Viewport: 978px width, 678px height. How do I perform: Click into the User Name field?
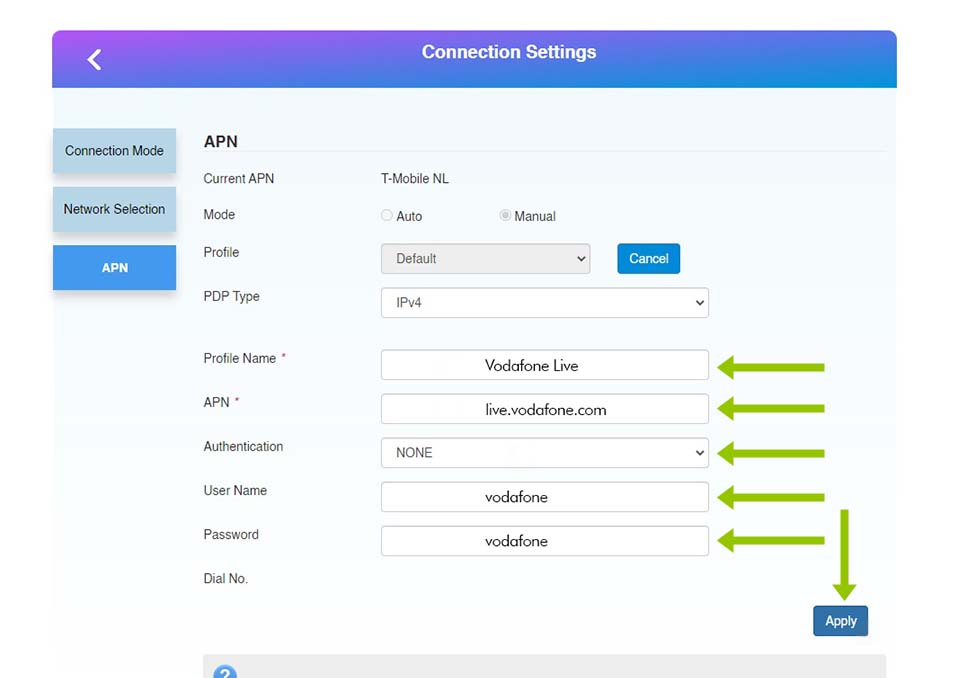544,497
